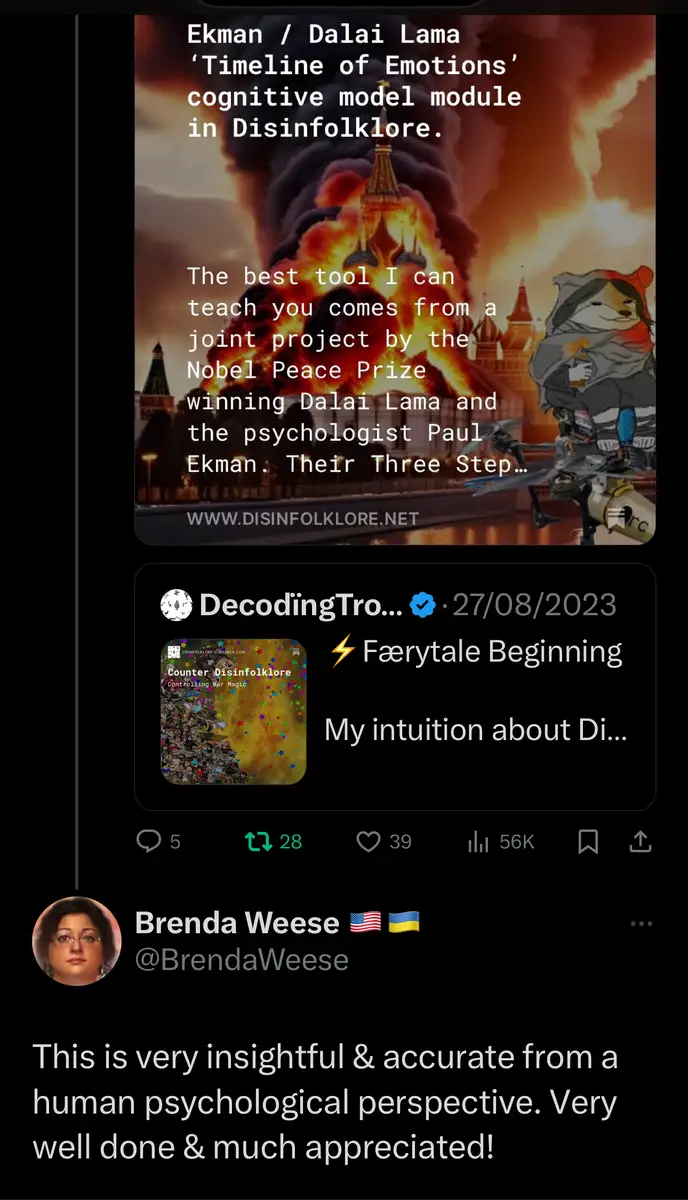Click the WWW.DISINFOLKLORE.NET link label
This screenshot has width=688, height=1200.
click(x=302, y=519)
